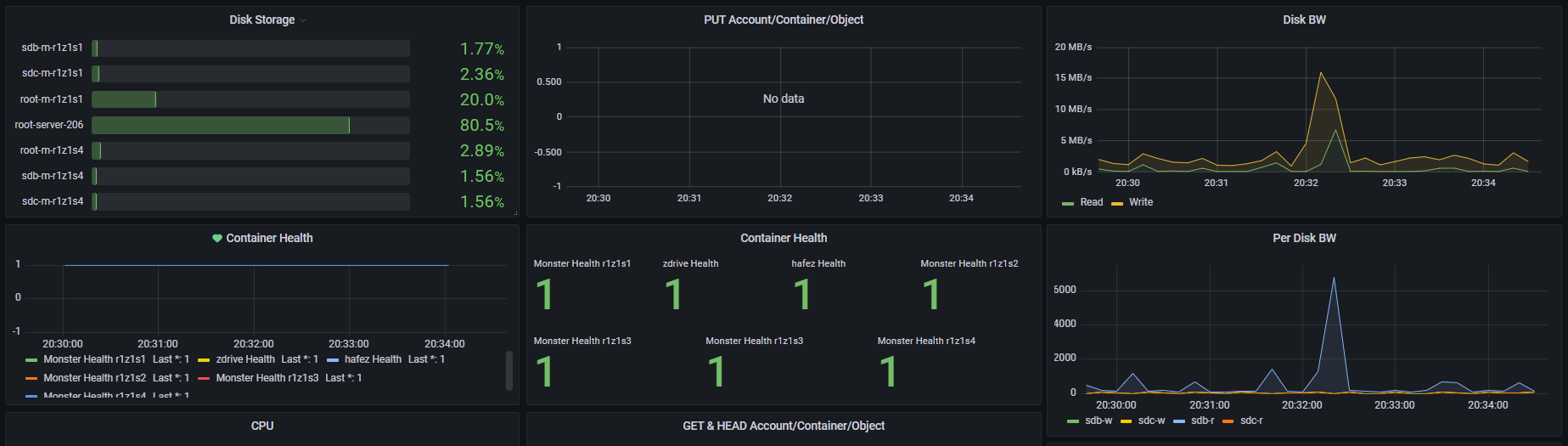Click the Read series color in legend

tap(1068, 203)
